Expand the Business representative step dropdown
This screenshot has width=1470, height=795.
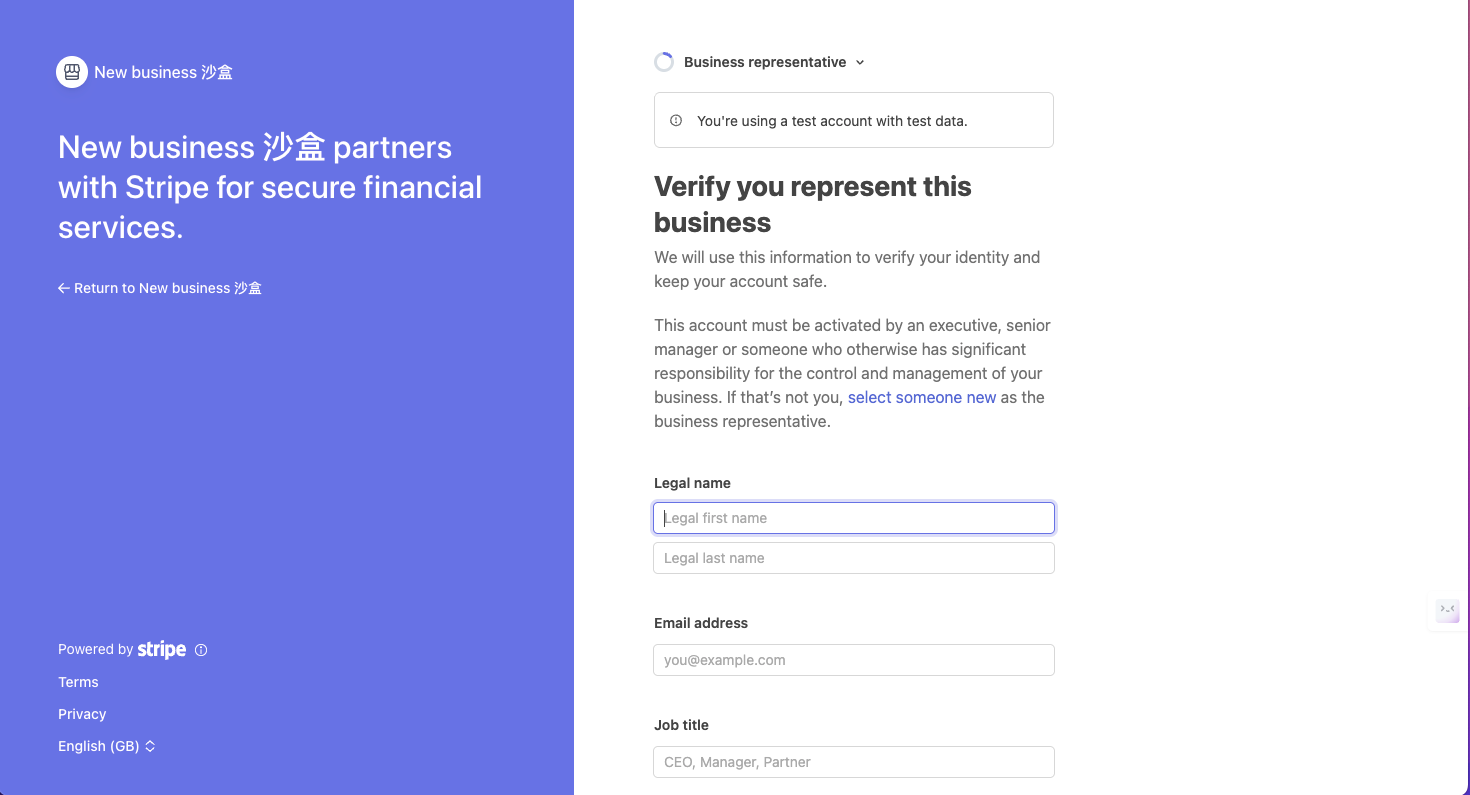pos(765,62)
